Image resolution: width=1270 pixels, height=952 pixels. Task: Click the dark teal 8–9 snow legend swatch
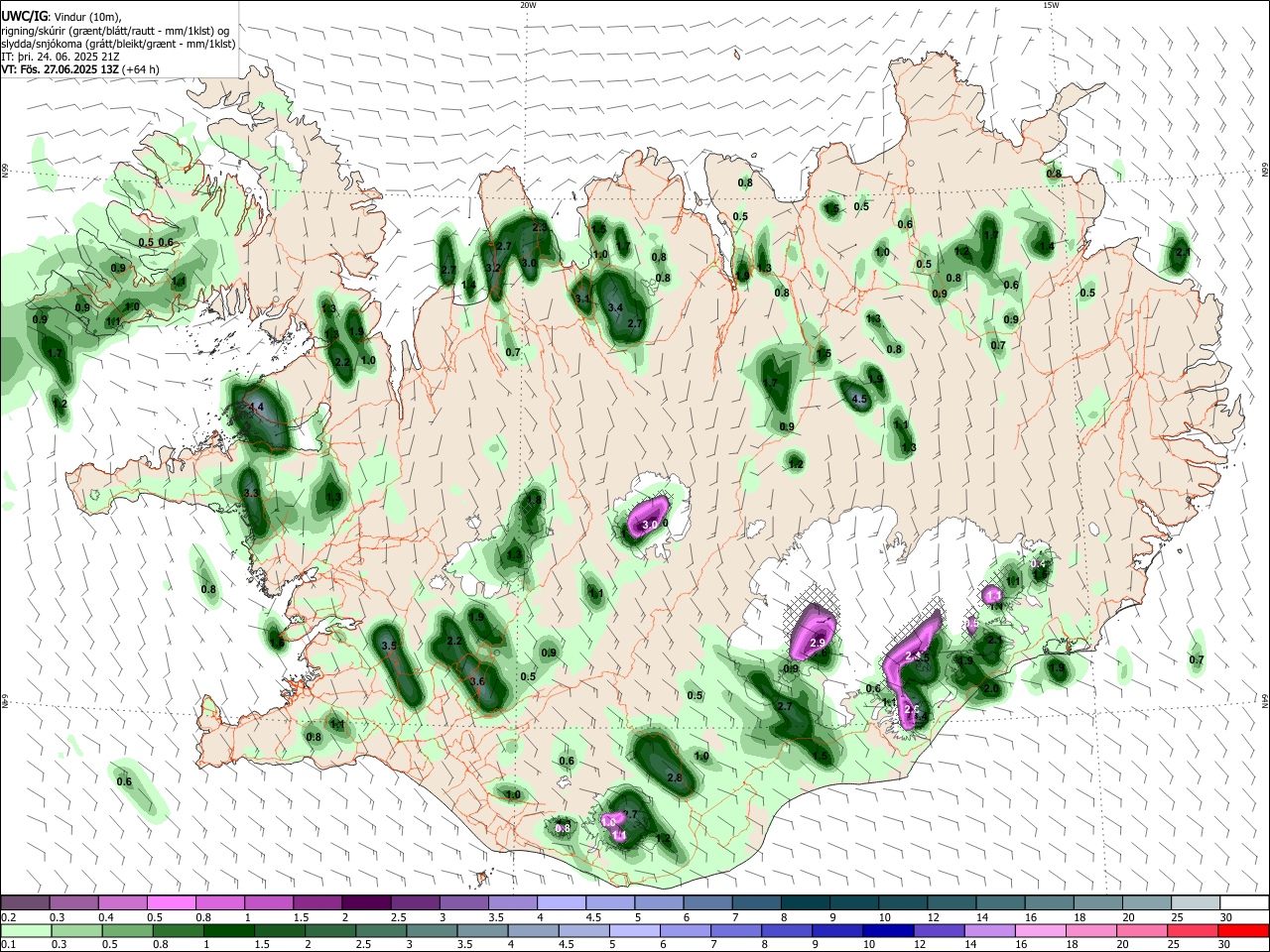805,903
